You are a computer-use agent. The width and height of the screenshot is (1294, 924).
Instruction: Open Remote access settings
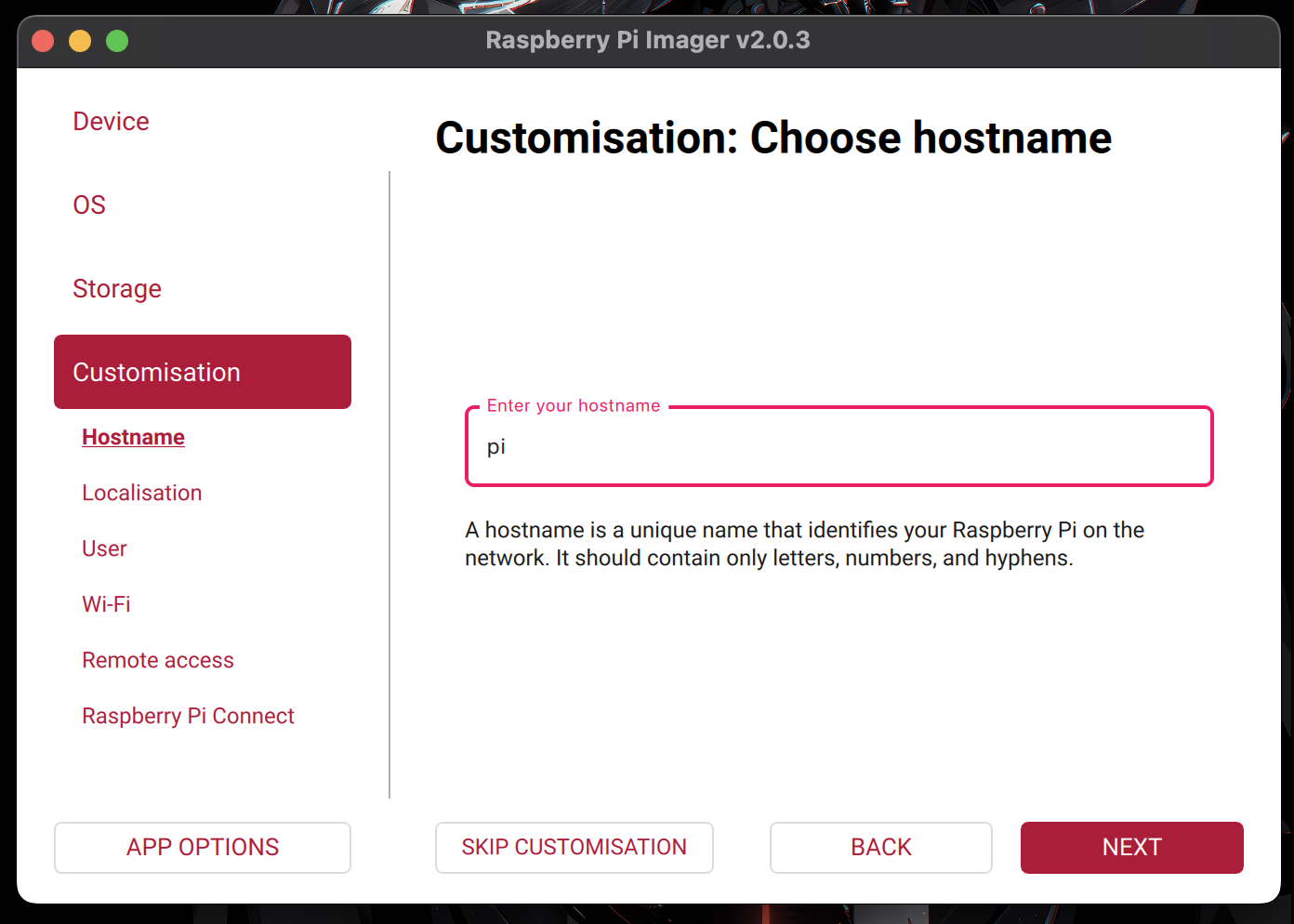tap(158, 660)
